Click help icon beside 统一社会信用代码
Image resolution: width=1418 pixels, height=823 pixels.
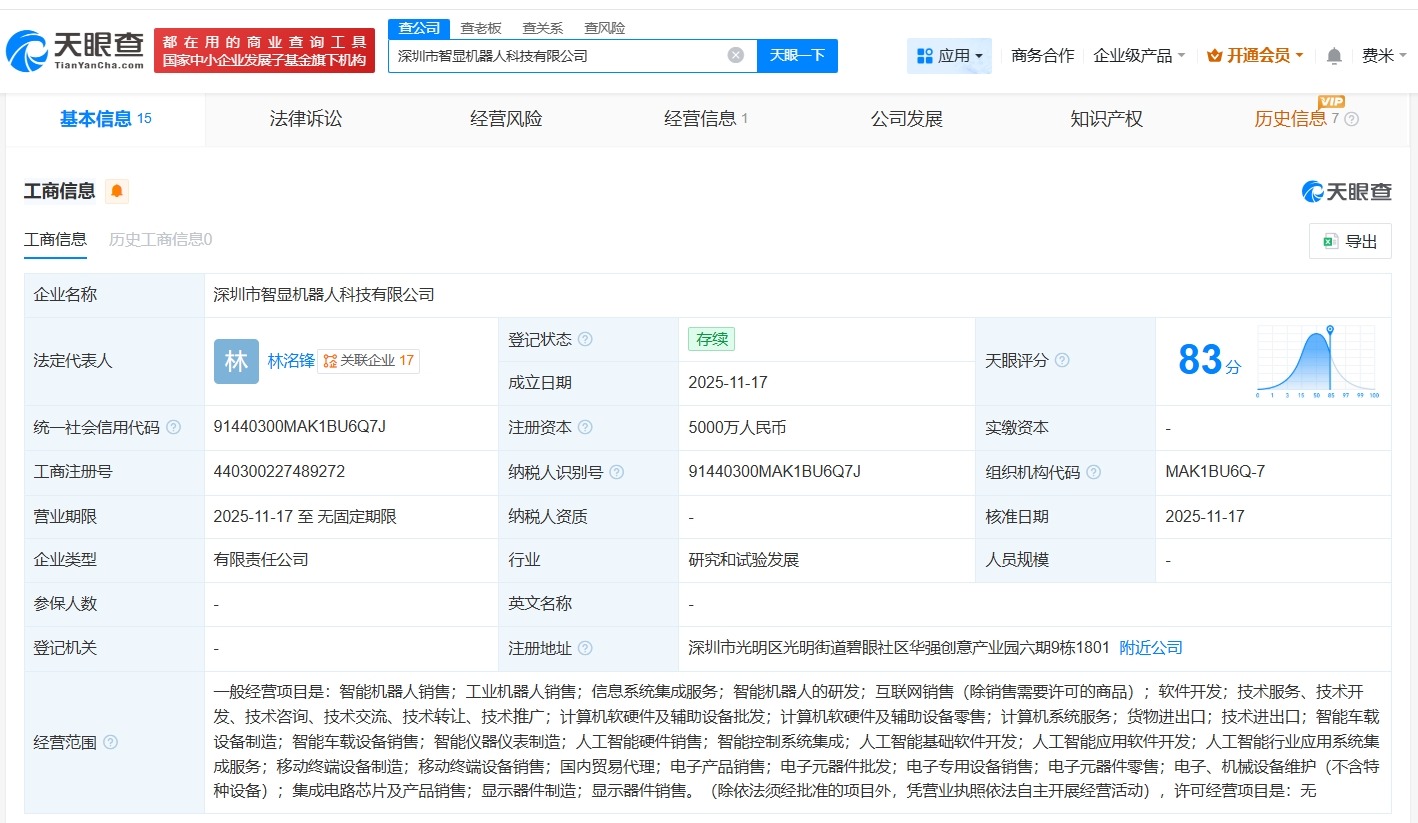[174, 427]
